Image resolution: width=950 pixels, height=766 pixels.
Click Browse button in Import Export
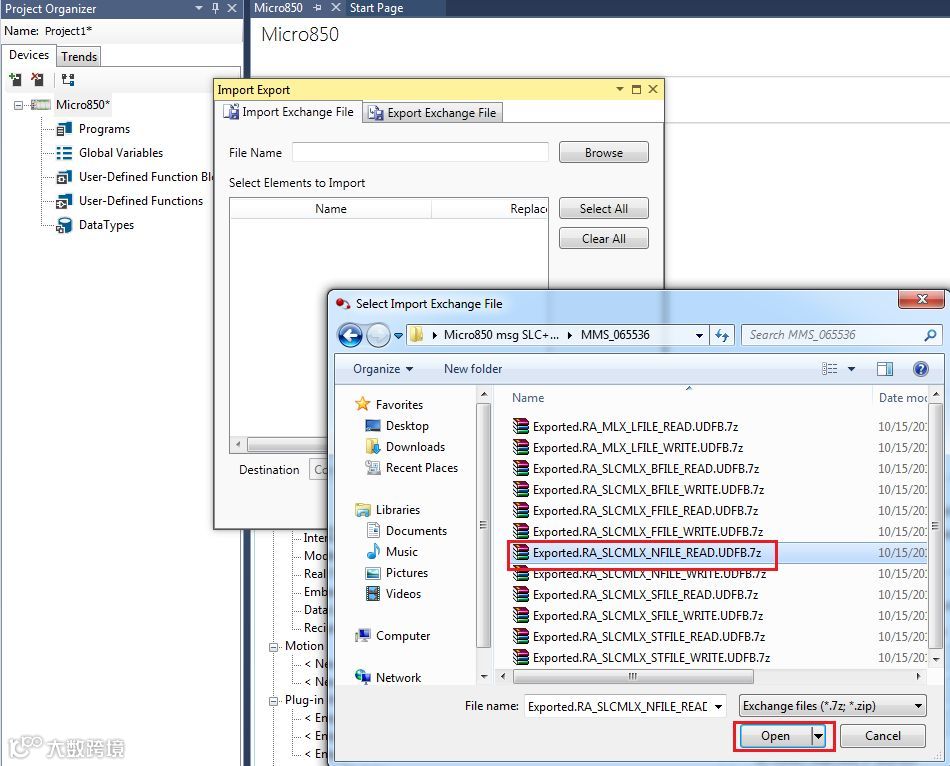[603, 153]
